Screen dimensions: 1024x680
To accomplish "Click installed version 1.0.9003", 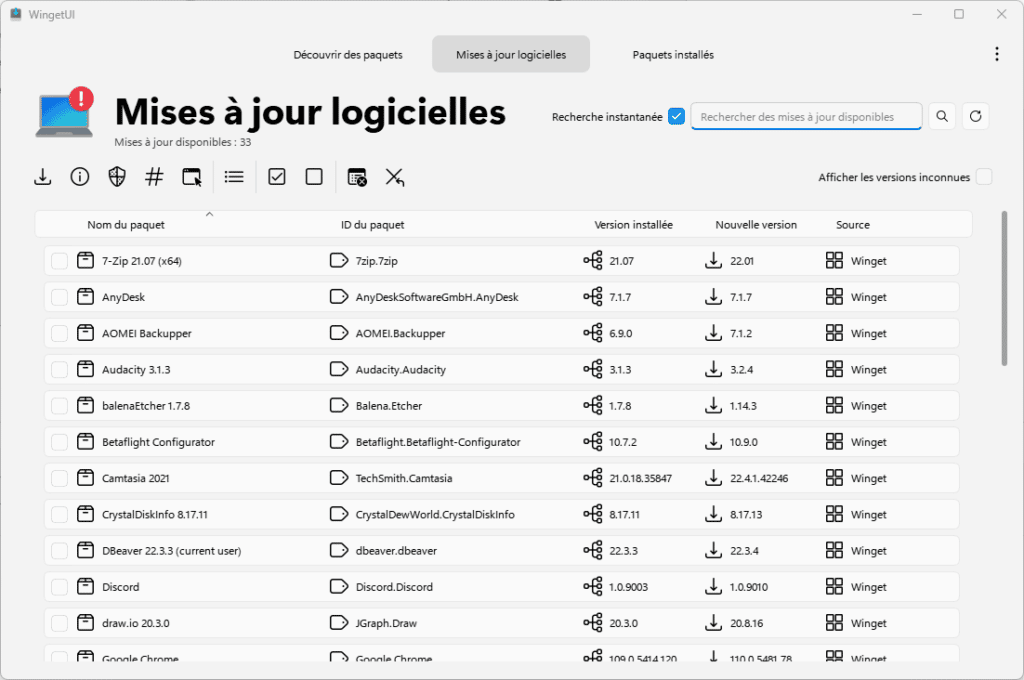I will [628, 587].
